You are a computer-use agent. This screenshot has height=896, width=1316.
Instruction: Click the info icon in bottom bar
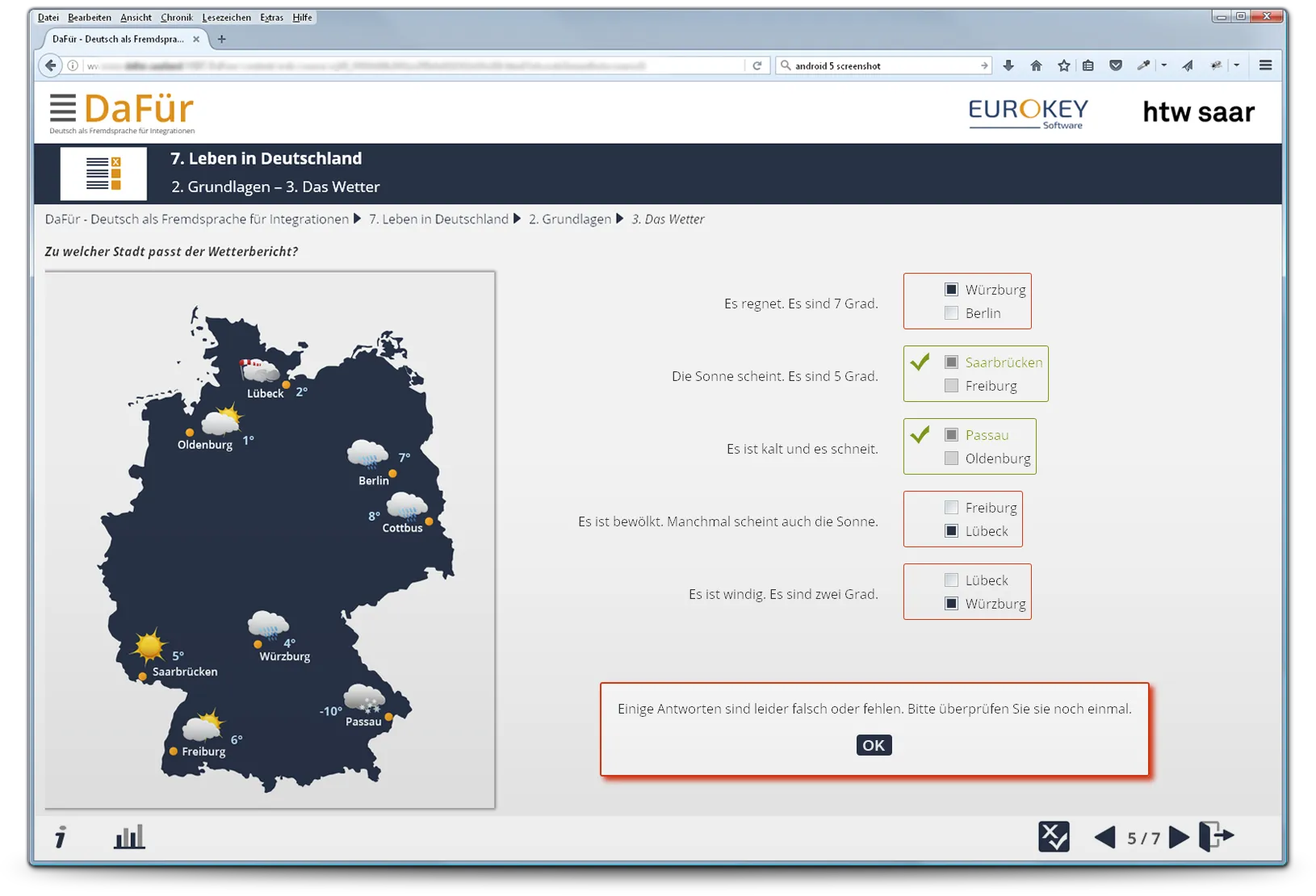coord(61,837)
